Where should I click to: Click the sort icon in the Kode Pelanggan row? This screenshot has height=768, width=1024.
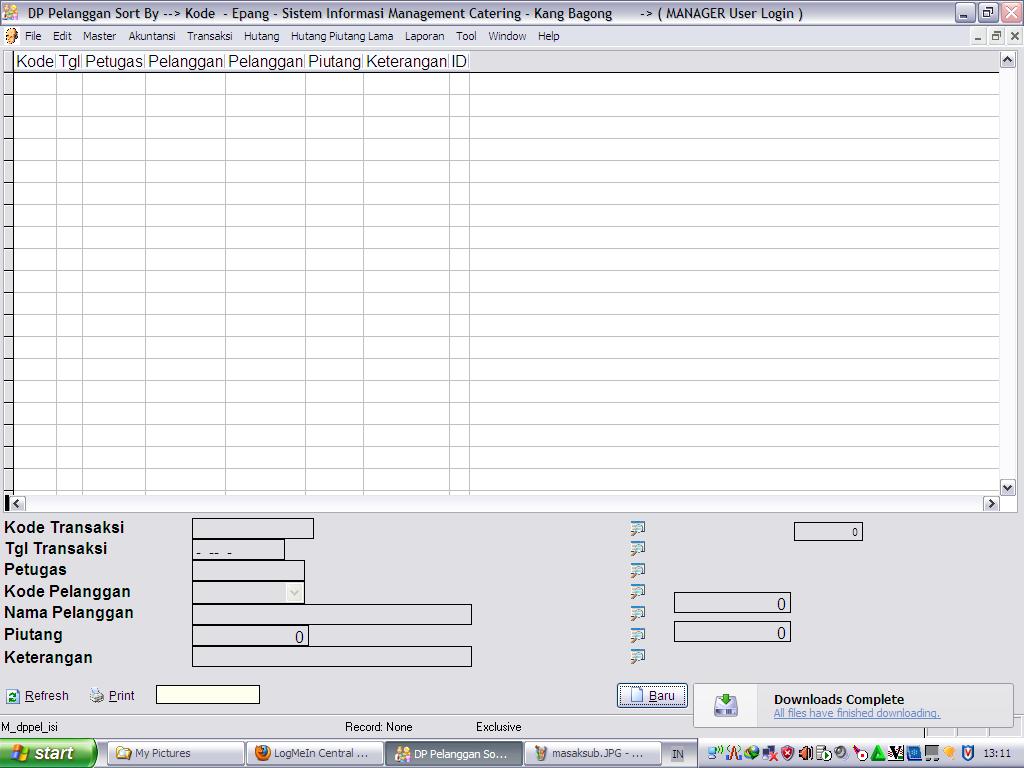637,592
